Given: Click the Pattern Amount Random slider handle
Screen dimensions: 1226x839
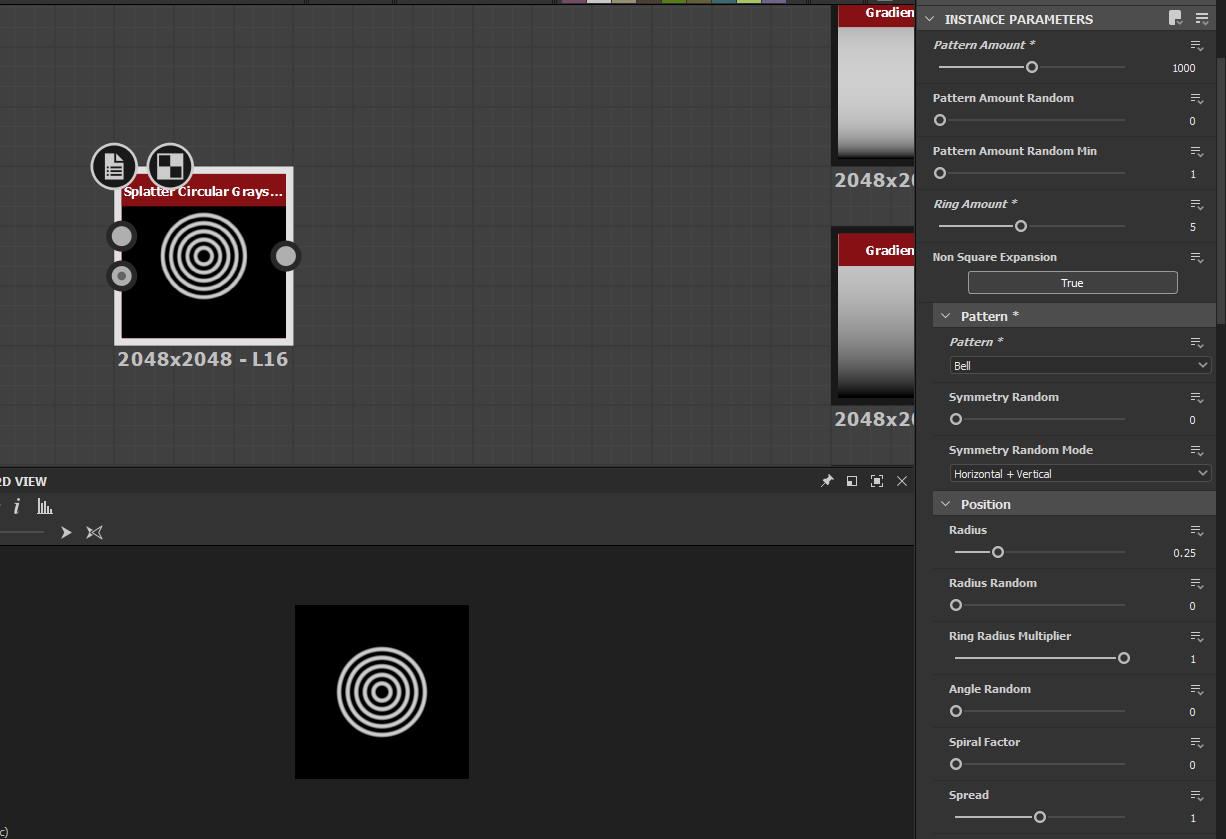Looking at the screenshot, I should [x=940, y=120].
